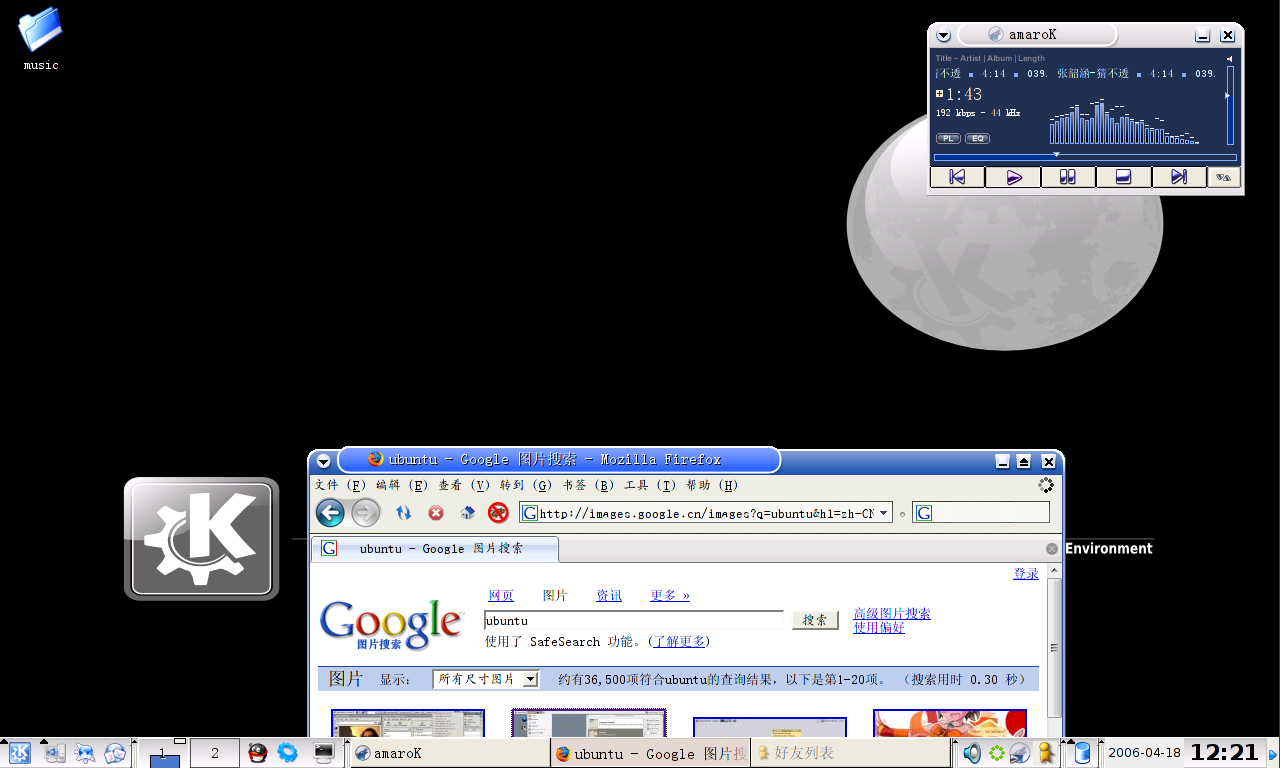Open Firefox 帮助 (H) menu
Screen dimensions: 1280x768
click(x=712, y=485)
